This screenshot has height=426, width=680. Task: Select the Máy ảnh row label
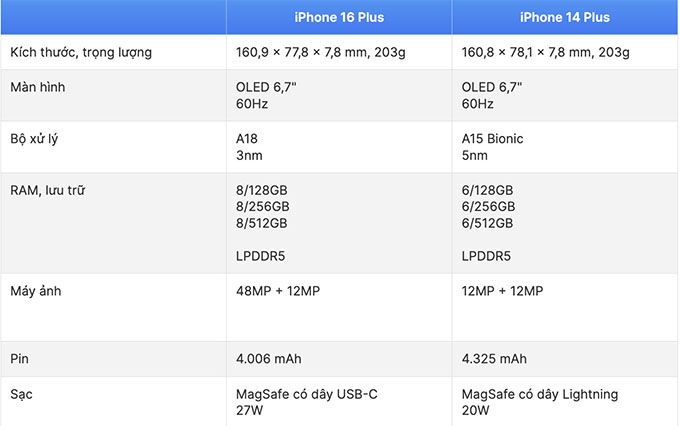36,291
